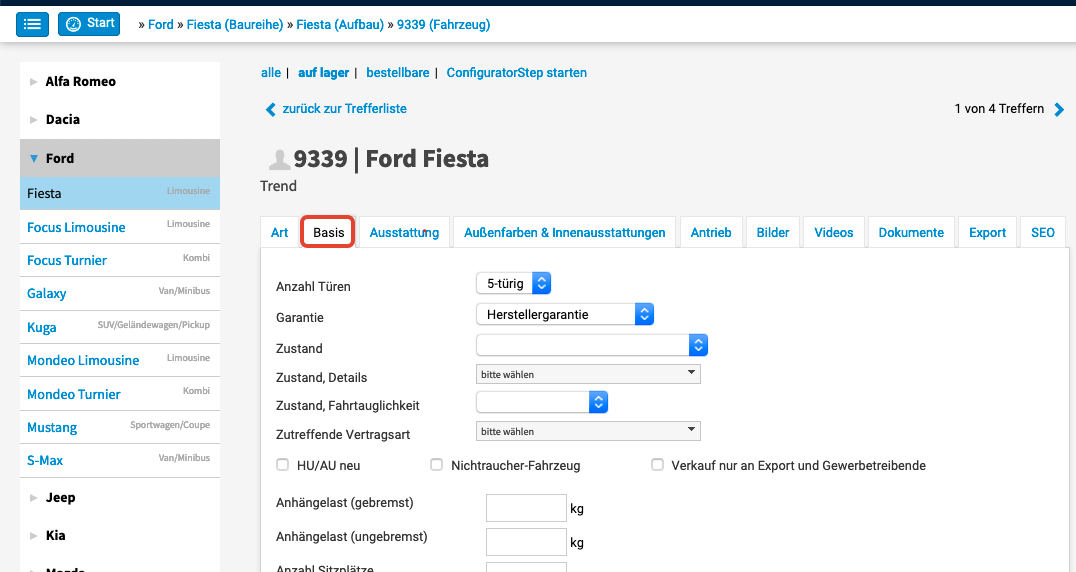Click the Anhängelast (gebremst) input field
Screen dimensions: 1076x572
click(526, 508)
